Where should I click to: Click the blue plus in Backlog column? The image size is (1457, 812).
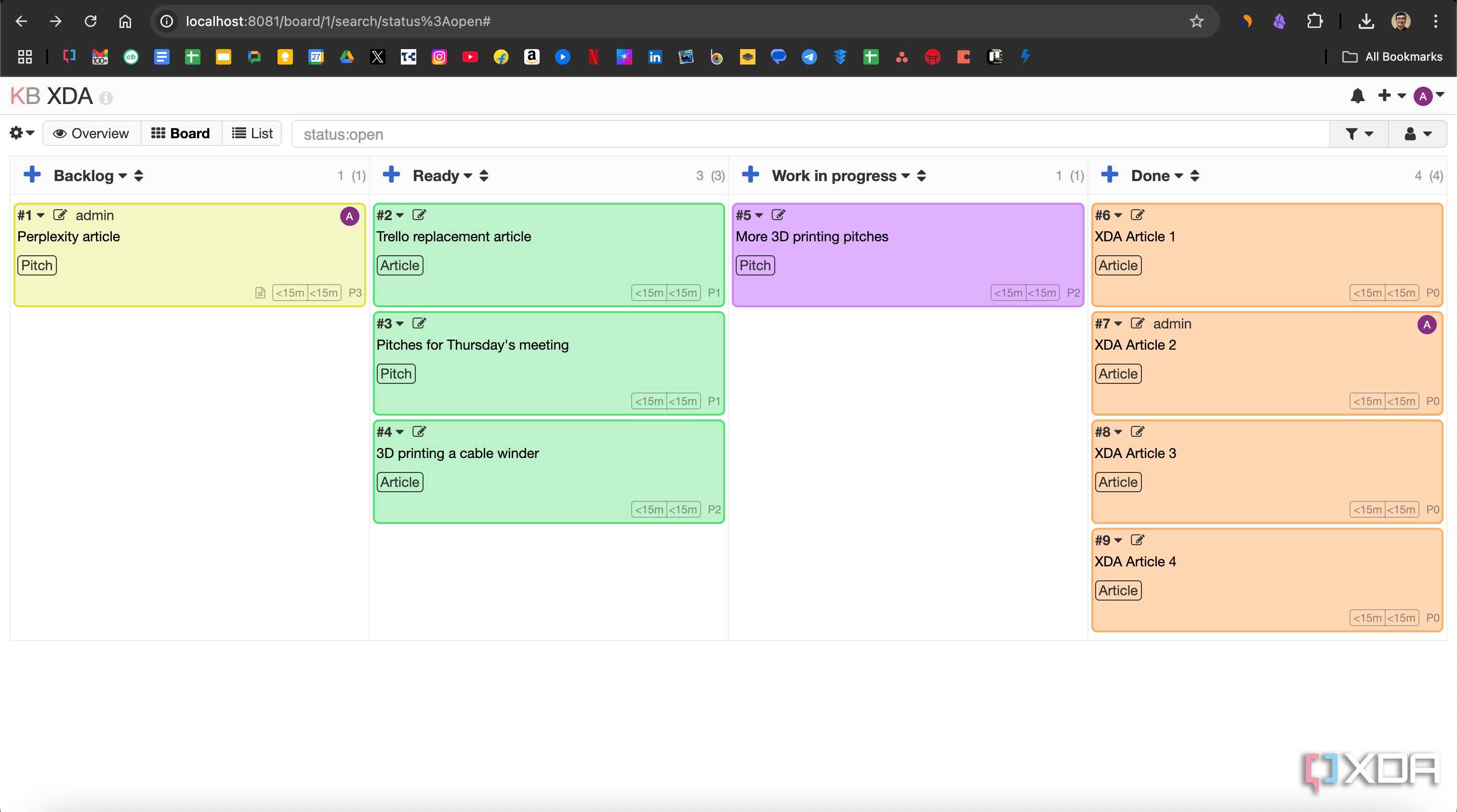pyautogui.click(x=32, y=175)
